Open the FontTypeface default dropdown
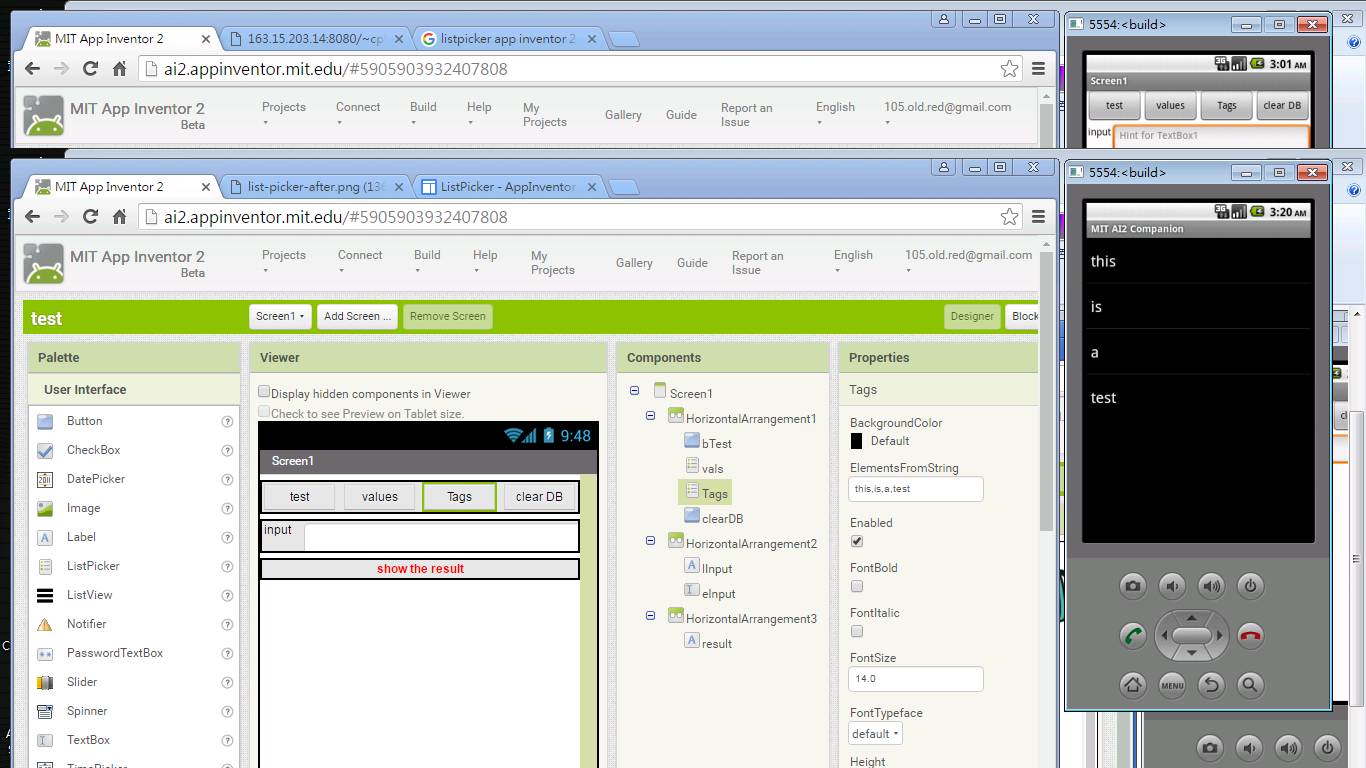The width and height of the screenshot is (1366, 768). (875, 734)
